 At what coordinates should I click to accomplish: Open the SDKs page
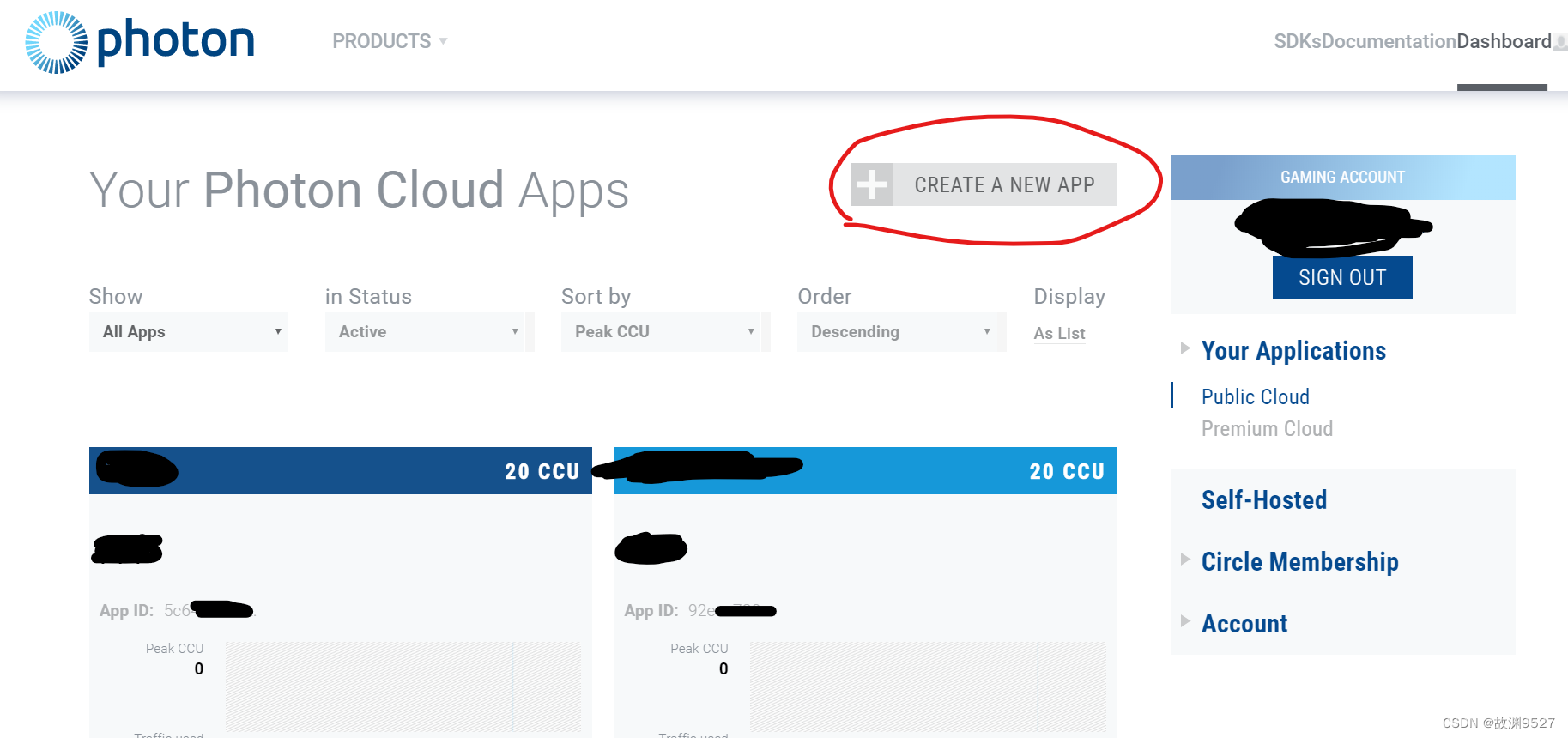[1298, 41]
